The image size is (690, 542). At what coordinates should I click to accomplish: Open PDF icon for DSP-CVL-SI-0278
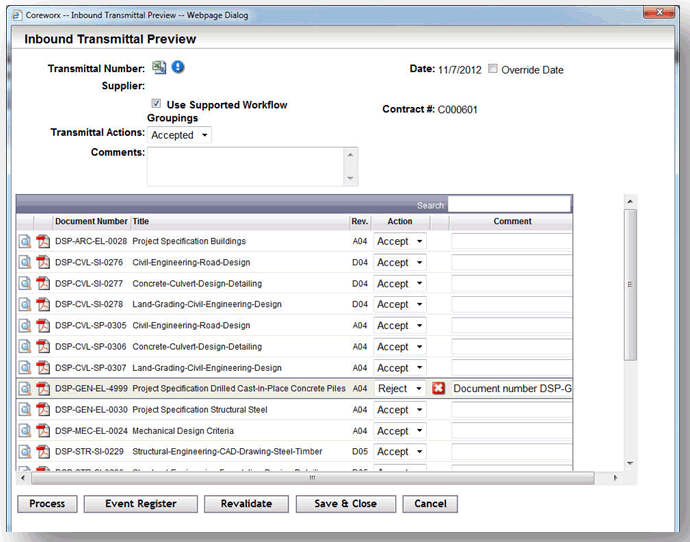click(x=43, y=304)
